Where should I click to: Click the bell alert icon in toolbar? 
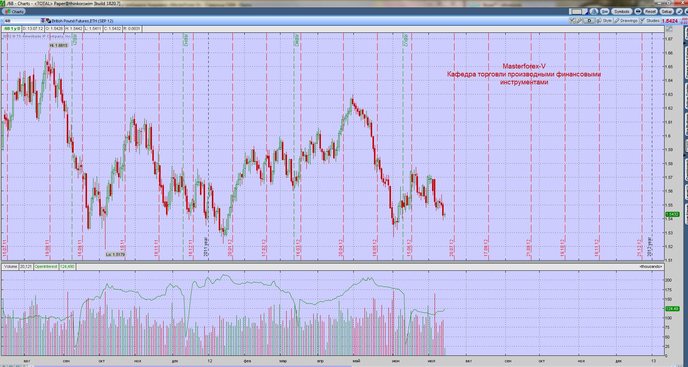tap(594, 11)
